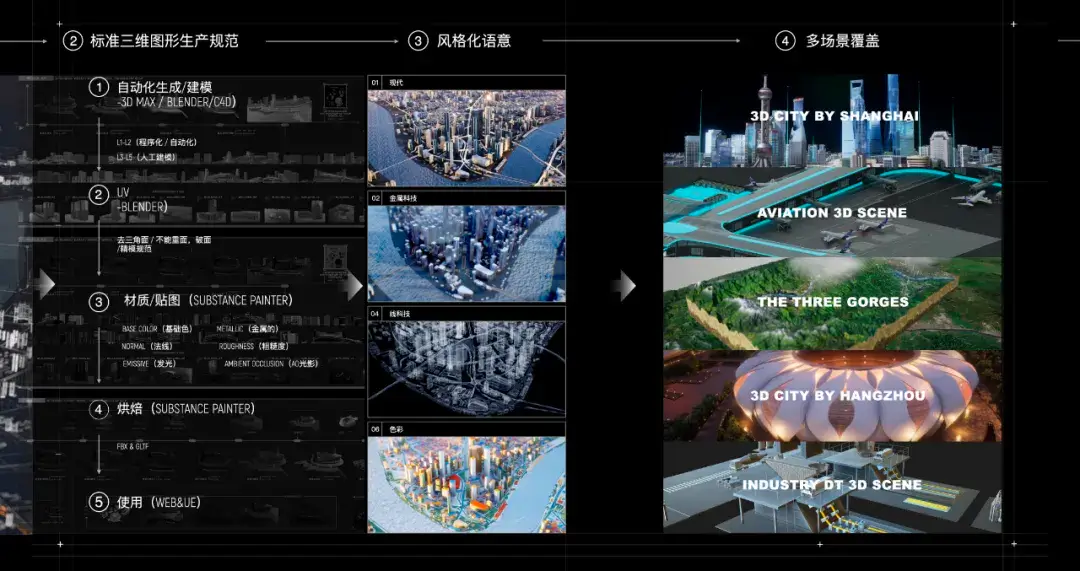This screenshot has height=571, width=1080.
Task: Select step '使用 (WEB&UE)'
Action: (x=158, y=502)
